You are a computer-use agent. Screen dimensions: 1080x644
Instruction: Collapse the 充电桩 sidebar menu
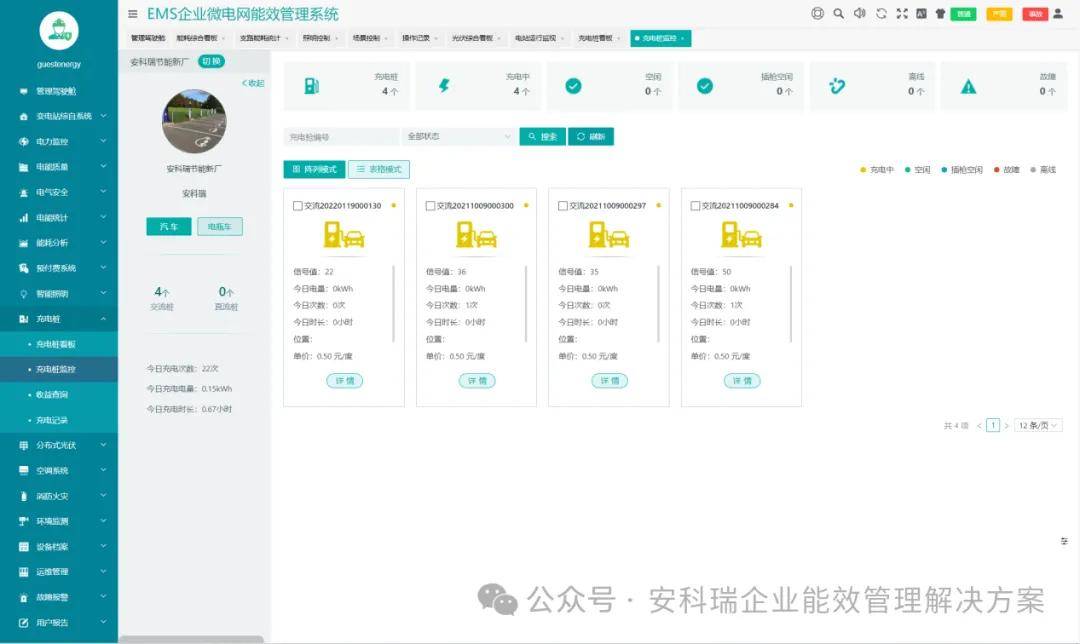pyautogui.click(x=59, y=319)
